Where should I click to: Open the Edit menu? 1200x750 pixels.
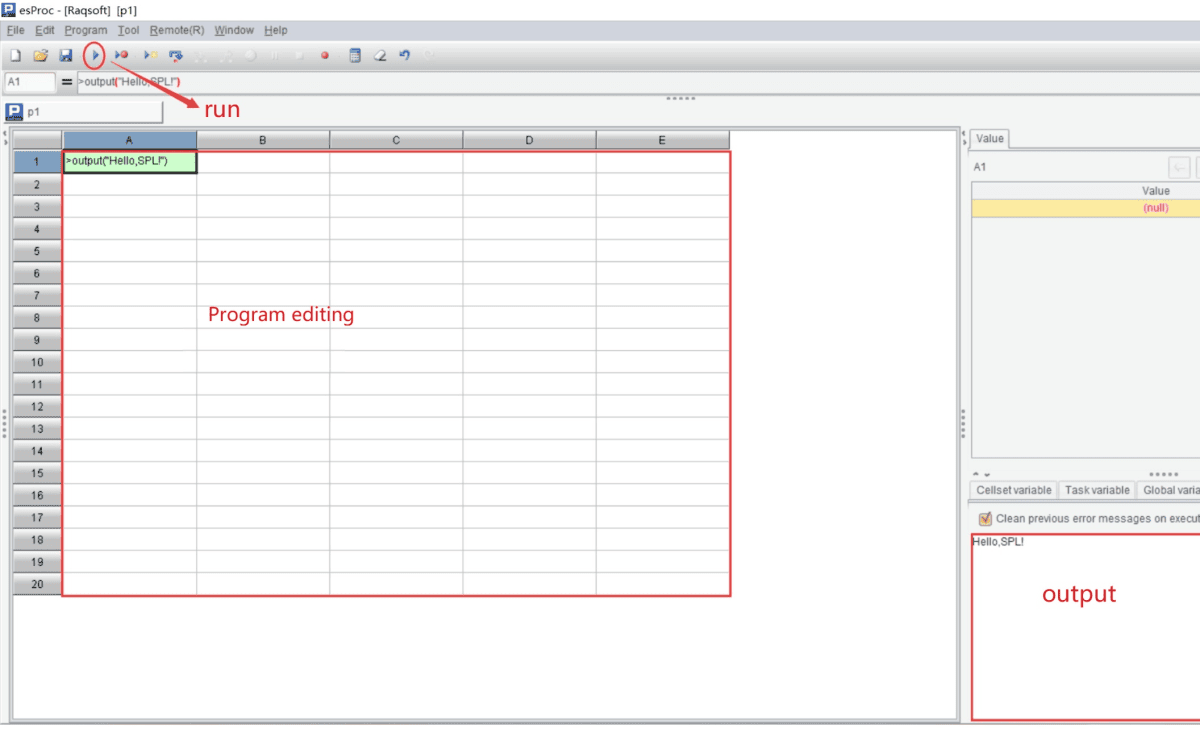coord(45,31)
